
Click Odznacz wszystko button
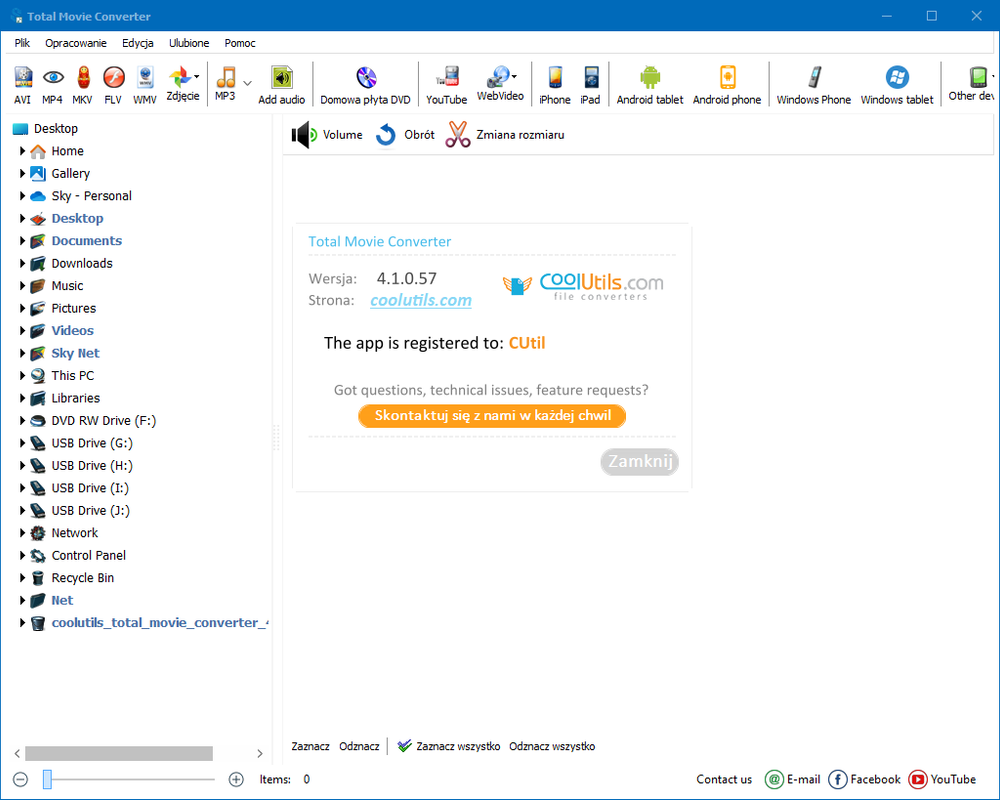click(x=552, y=746)
